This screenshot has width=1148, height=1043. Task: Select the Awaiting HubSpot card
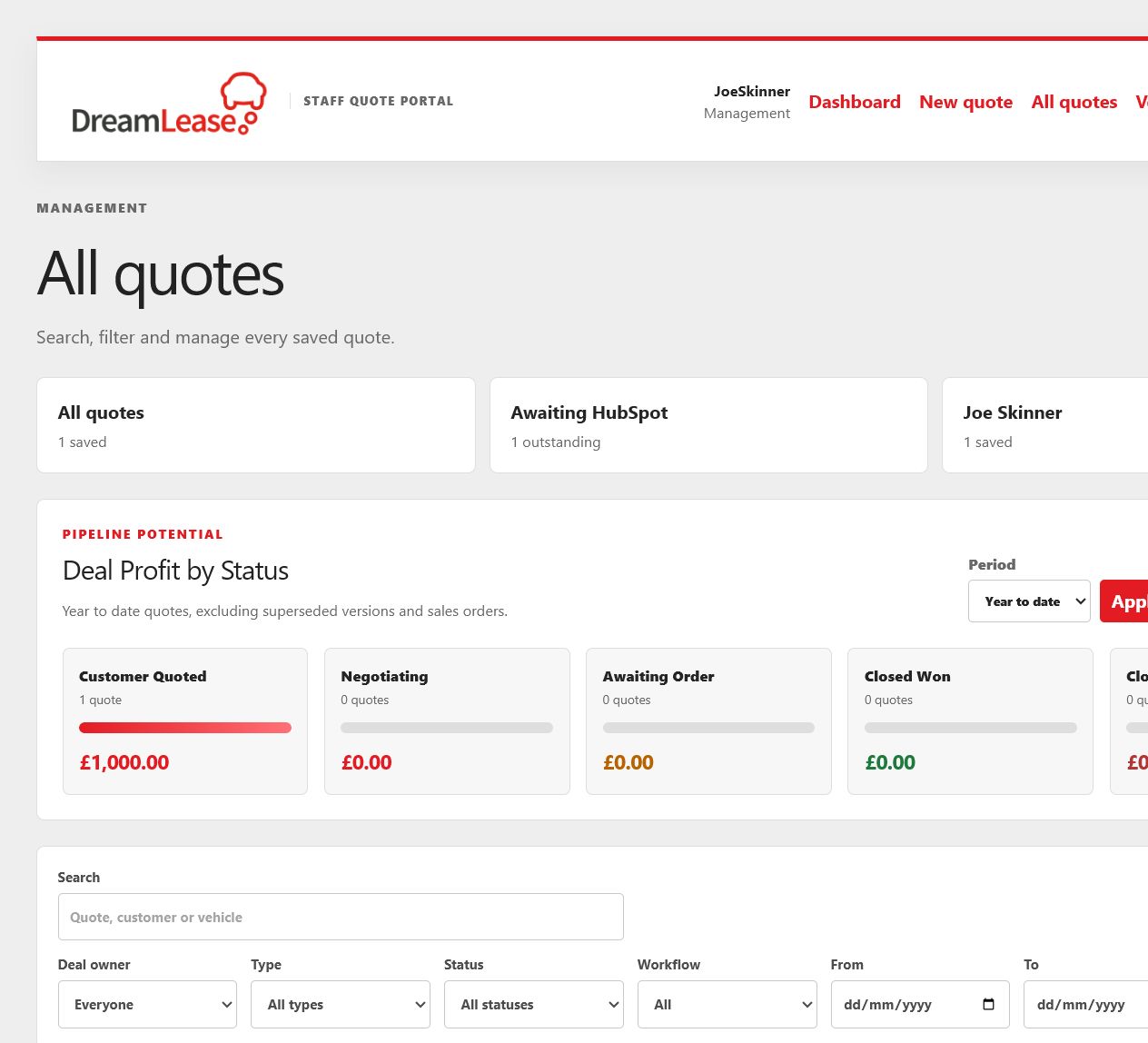[x=708, y=425]
